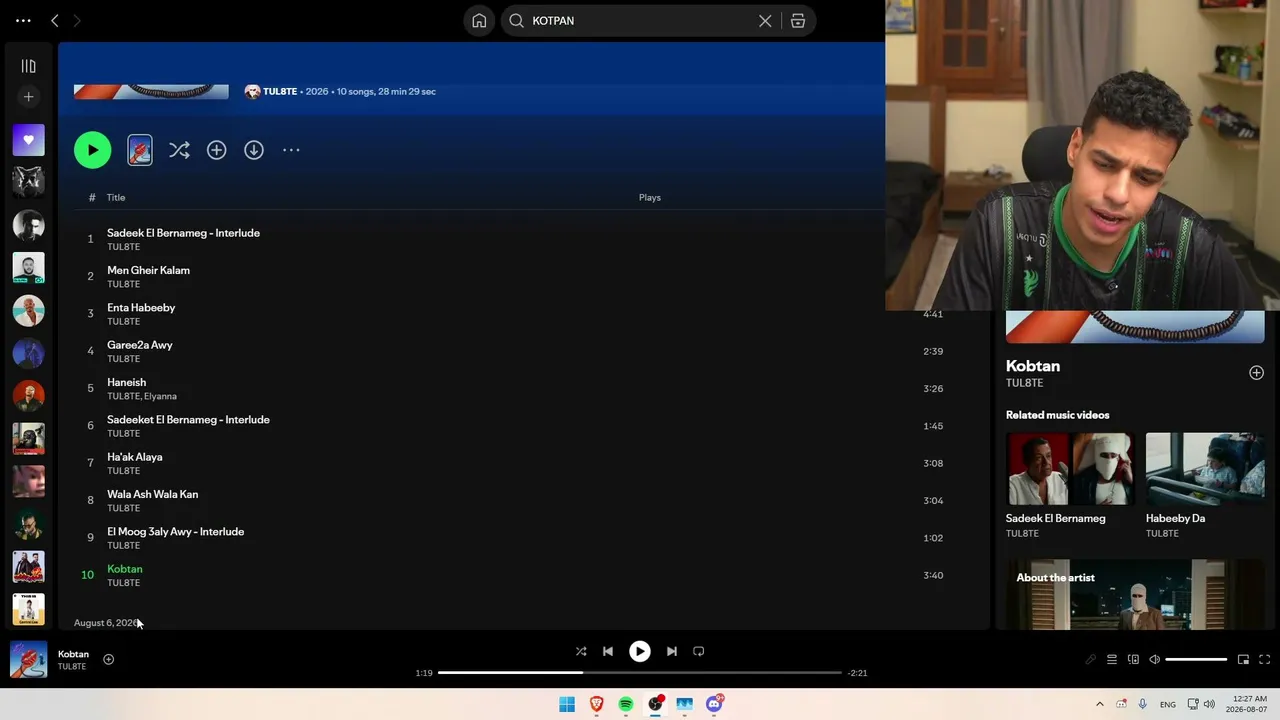This screenshot has height=720, width=1280.
Task: Click the Plays column header
Action: pyautogui.click(x=650, y=198)
